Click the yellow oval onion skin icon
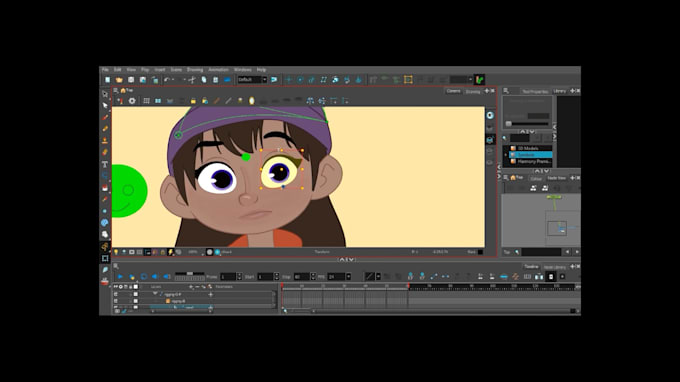The image size is (680, 382). pyautogui.click(x=252, y=101)
